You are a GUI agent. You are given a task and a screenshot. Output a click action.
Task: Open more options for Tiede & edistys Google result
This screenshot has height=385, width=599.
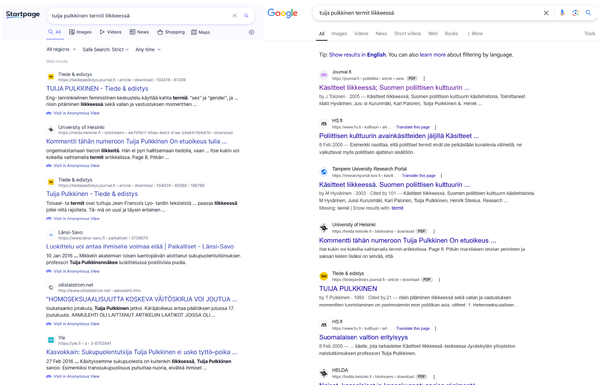[x=439, y=280]
